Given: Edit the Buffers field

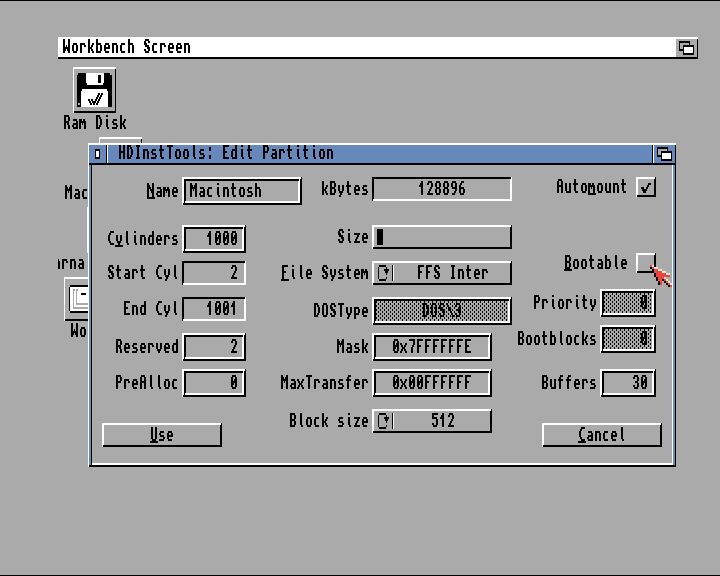Looking at the screenshot, I should [x=628, y=383].
